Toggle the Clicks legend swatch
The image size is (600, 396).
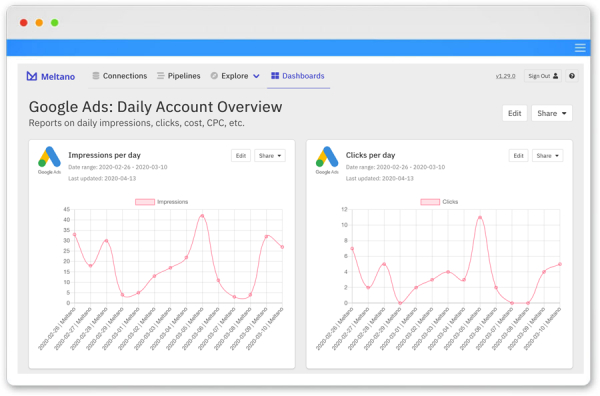[430, 202]
